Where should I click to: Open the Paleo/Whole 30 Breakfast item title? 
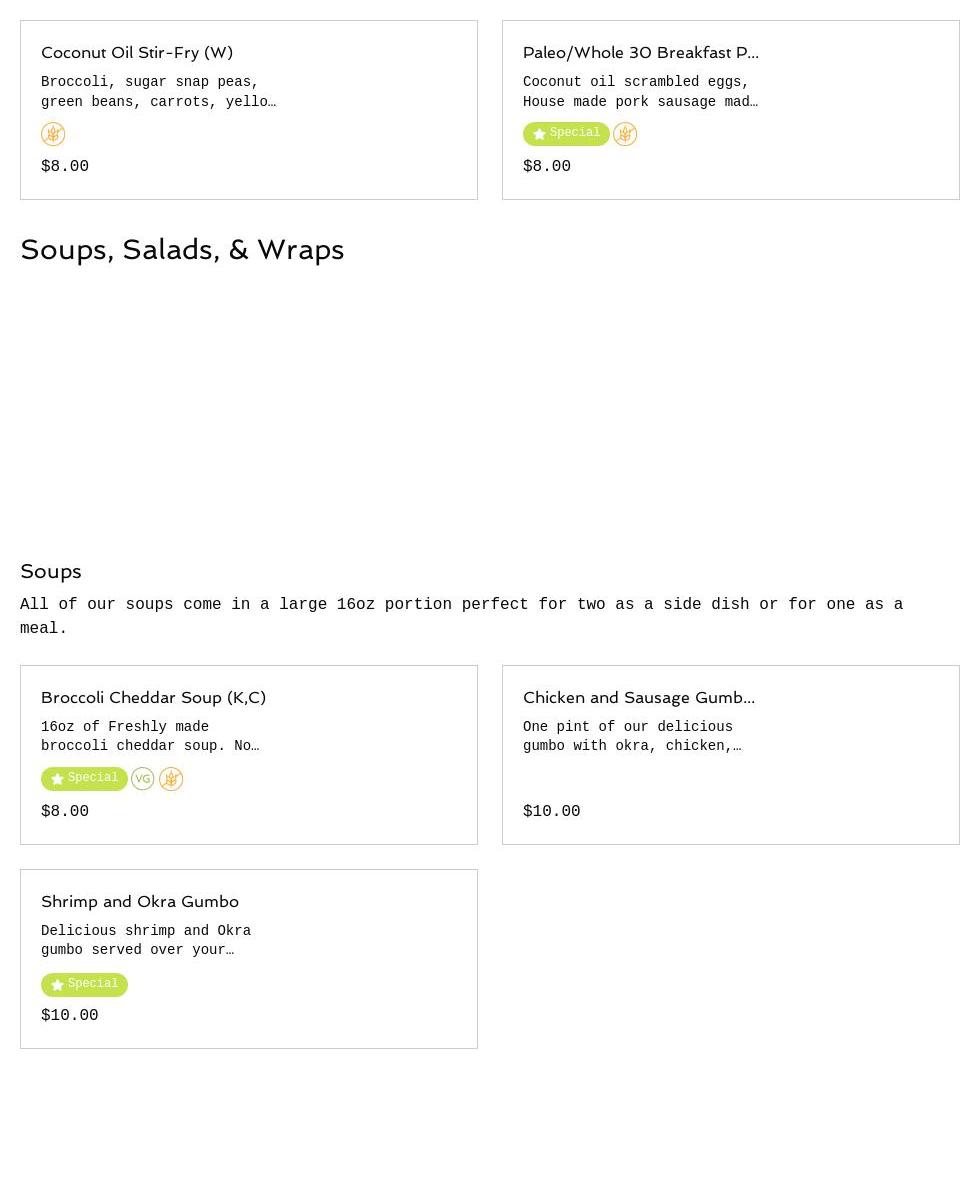click(640, 52)
